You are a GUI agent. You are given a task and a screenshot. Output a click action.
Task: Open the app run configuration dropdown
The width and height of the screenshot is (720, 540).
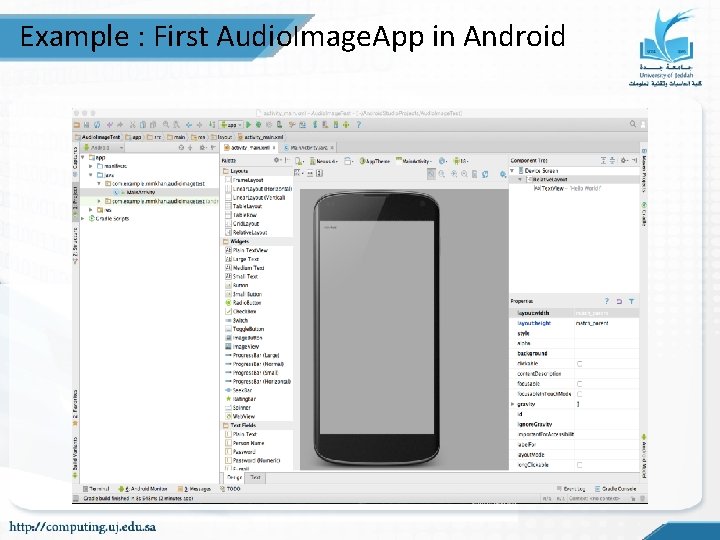click(231, 124)
